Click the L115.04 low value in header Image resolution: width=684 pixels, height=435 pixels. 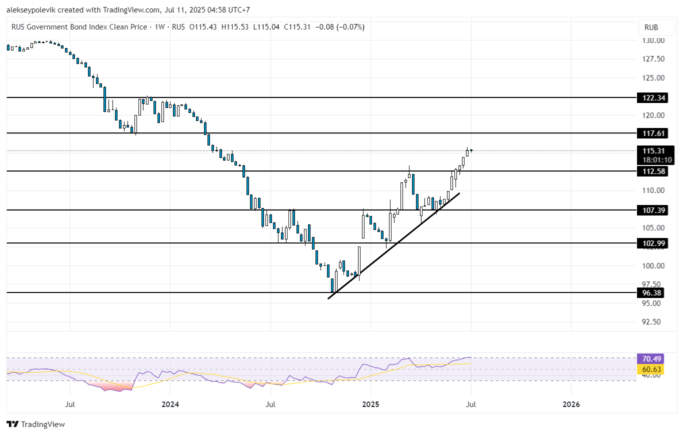pos(267,27)
